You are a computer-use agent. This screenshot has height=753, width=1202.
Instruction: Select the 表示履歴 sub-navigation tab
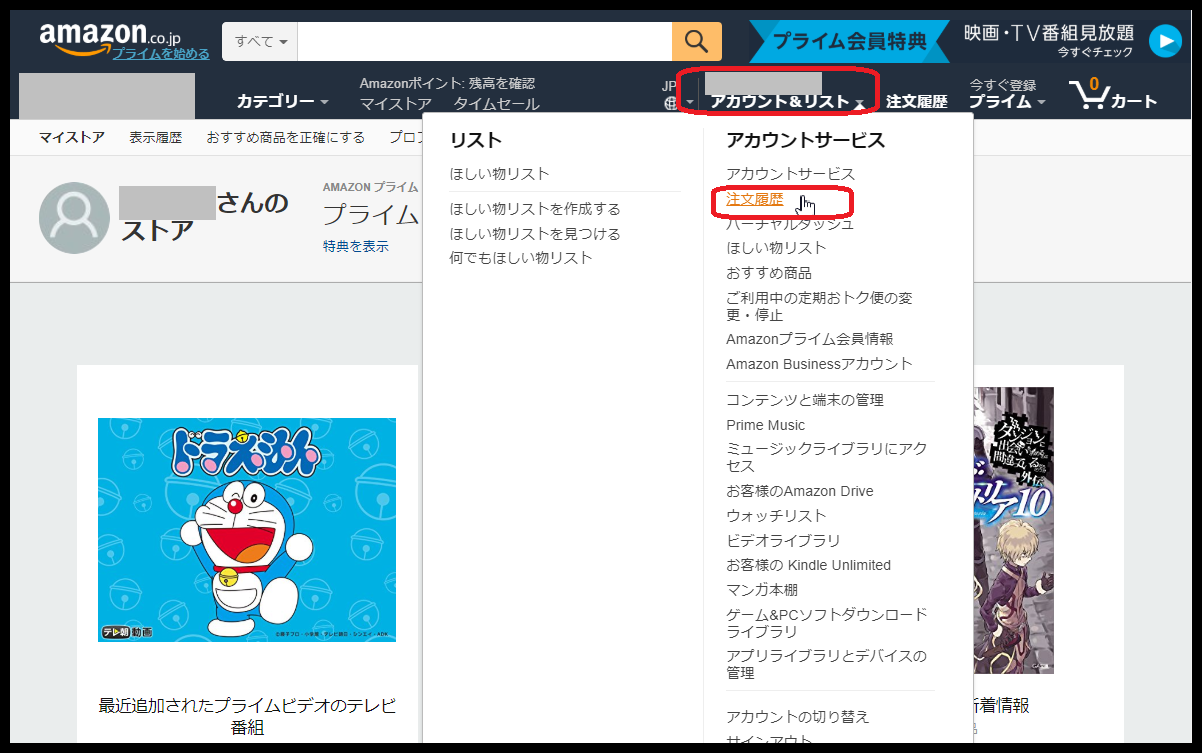(155, 137)
